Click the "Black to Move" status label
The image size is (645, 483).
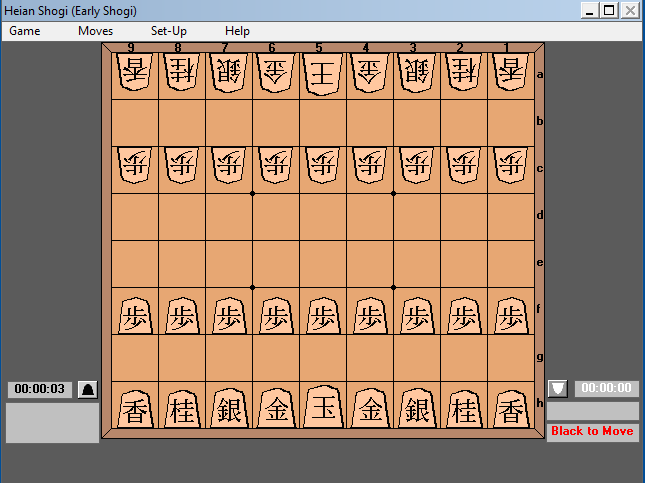coord(592,432)
